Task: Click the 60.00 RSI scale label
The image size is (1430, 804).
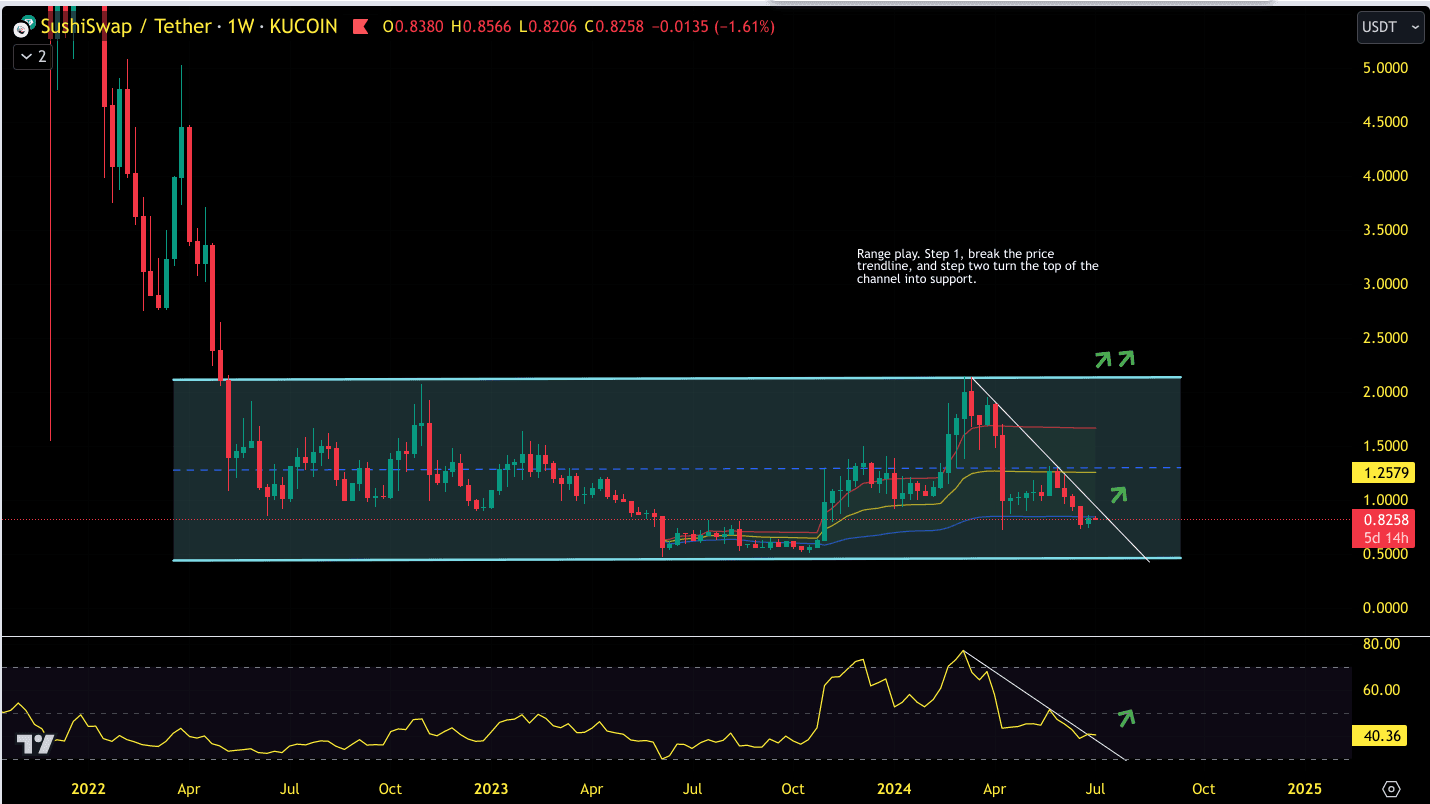Action: pos(1380,690)
